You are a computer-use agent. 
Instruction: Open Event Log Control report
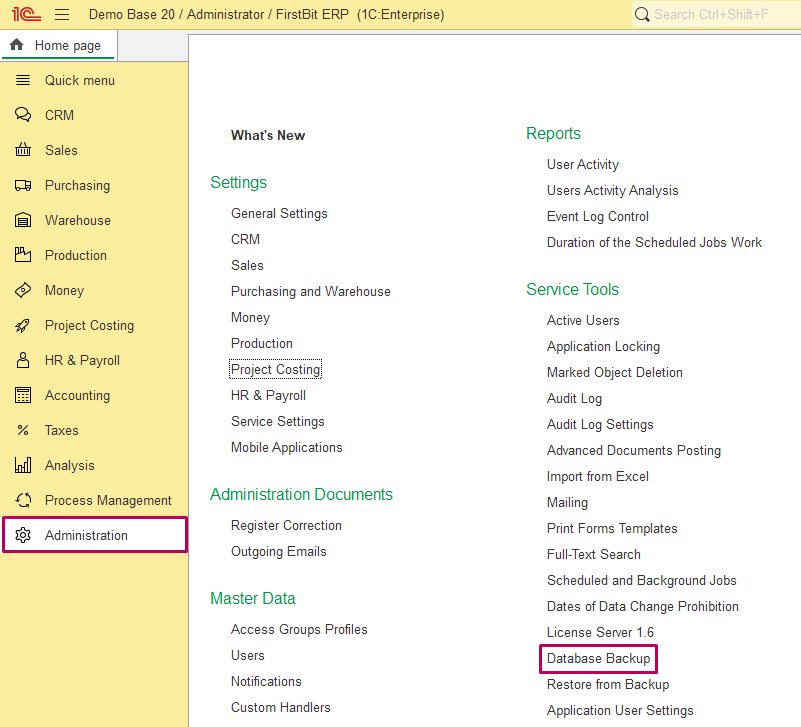pos(598,217)
